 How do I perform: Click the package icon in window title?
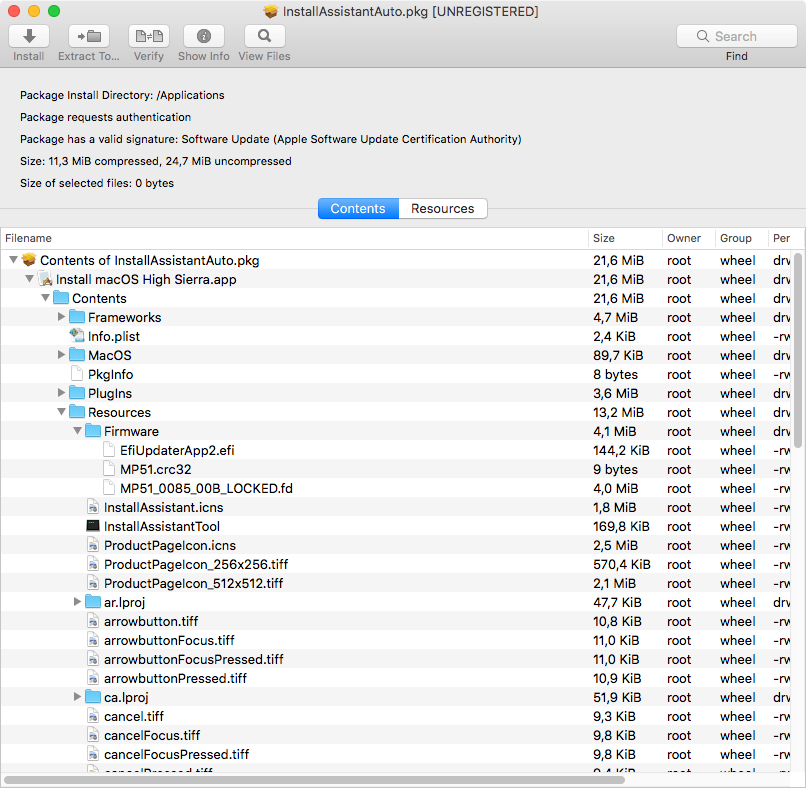click(271, 11)
